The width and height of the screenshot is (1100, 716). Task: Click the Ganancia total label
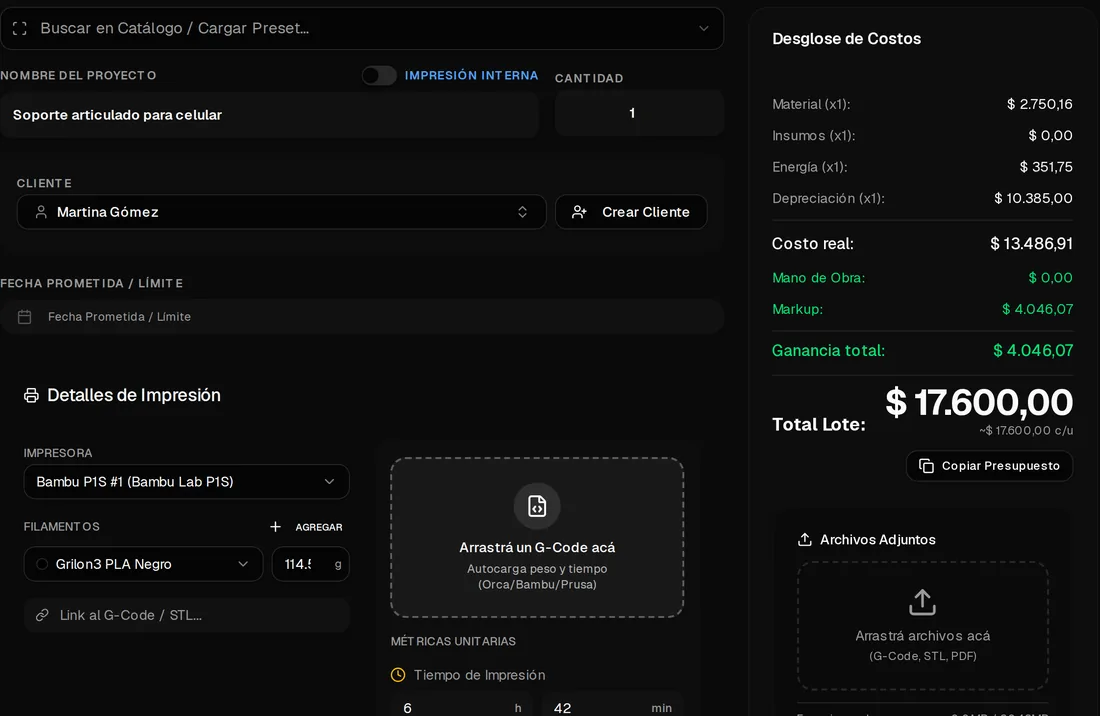pos(829,350)
